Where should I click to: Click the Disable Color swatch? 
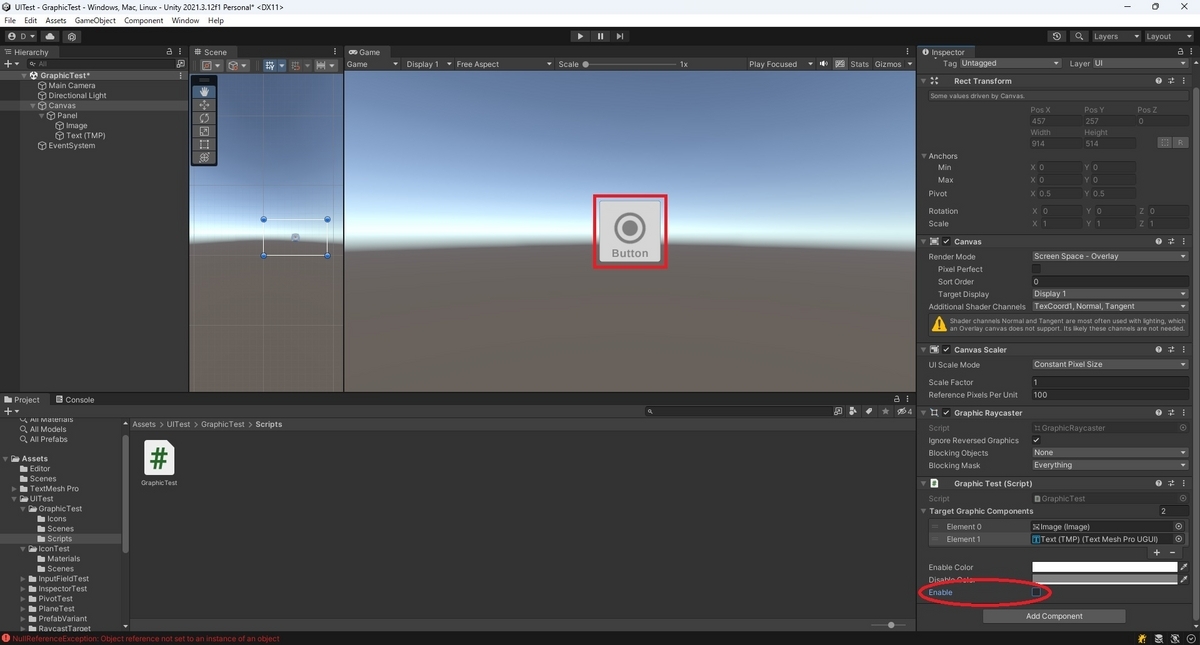coord(1105,580)
